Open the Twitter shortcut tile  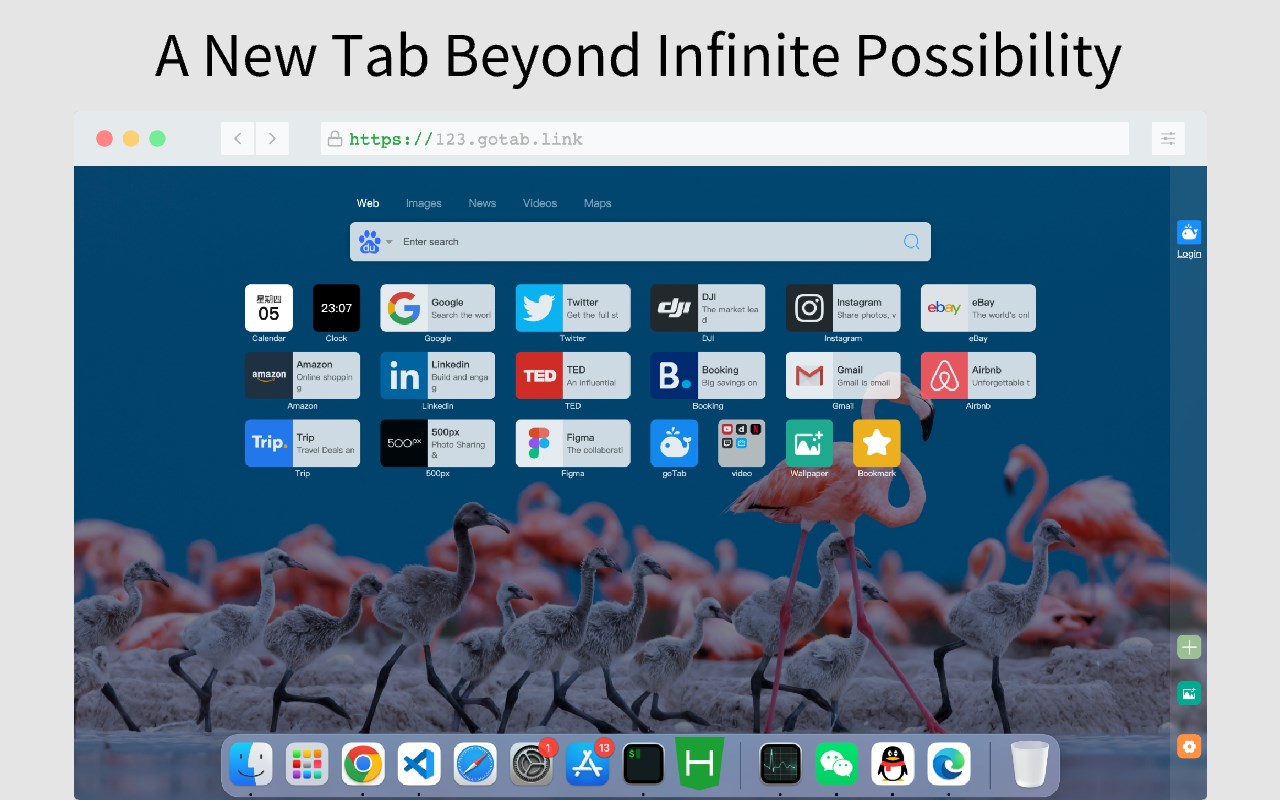(573, 307)
